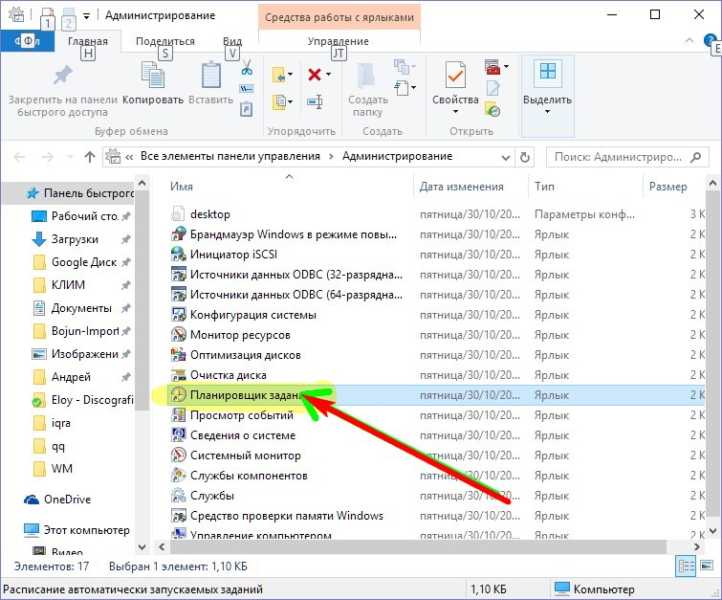
Task: Open recent locations dropdown arrow
Action: (x=70, y=157)
